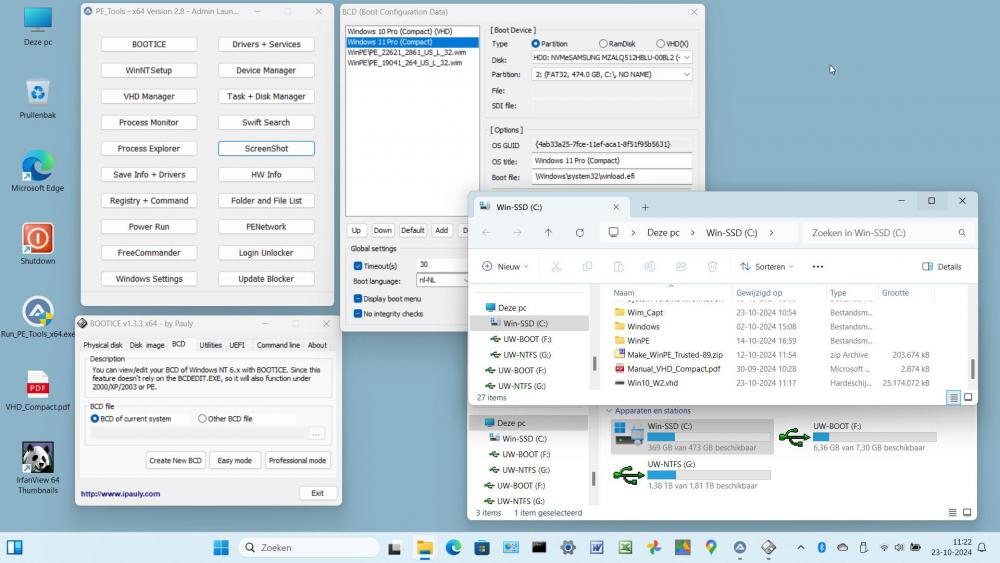Open the Partition dropdown in BCD editor

pyautogui.click(x=686, y=74)
